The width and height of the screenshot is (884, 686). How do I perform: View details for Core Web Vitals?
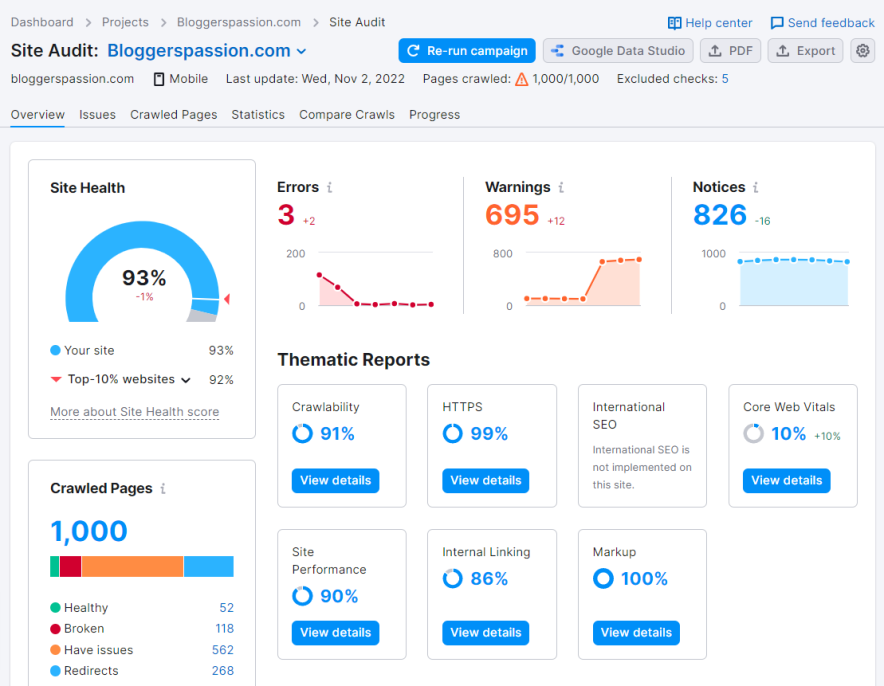point(786,481)
